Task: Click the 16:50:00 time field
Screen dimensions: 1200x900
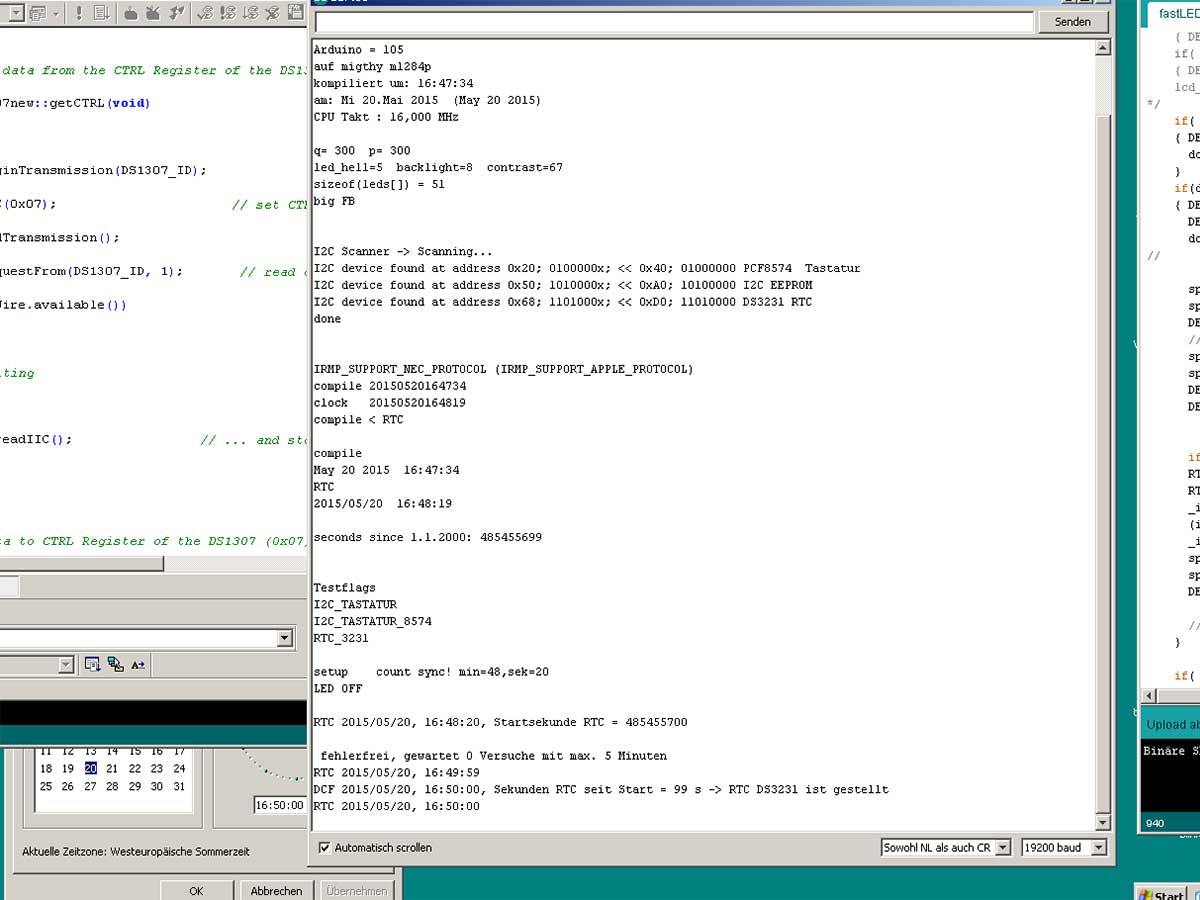Action: pos(279,804)
